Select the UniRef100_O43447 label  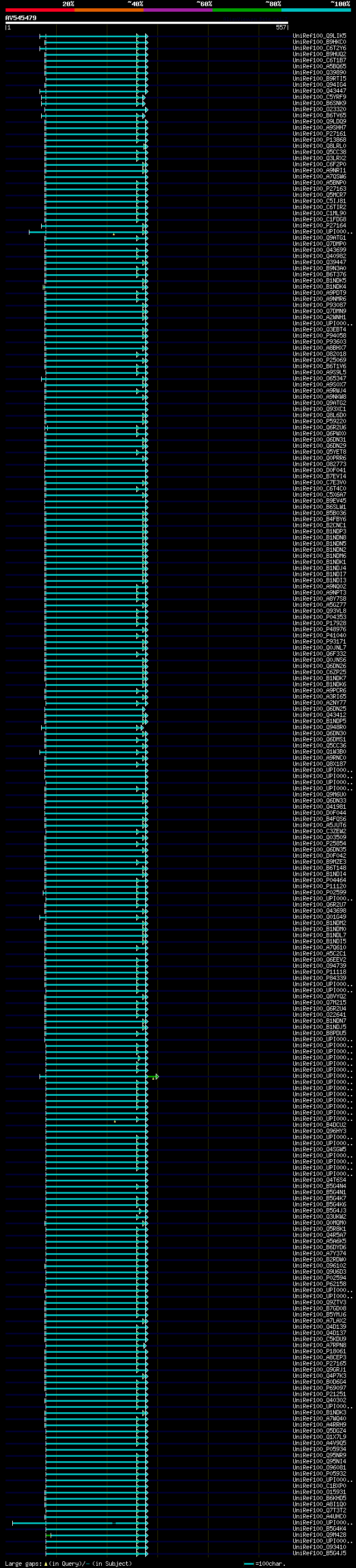tap(319, 91)
